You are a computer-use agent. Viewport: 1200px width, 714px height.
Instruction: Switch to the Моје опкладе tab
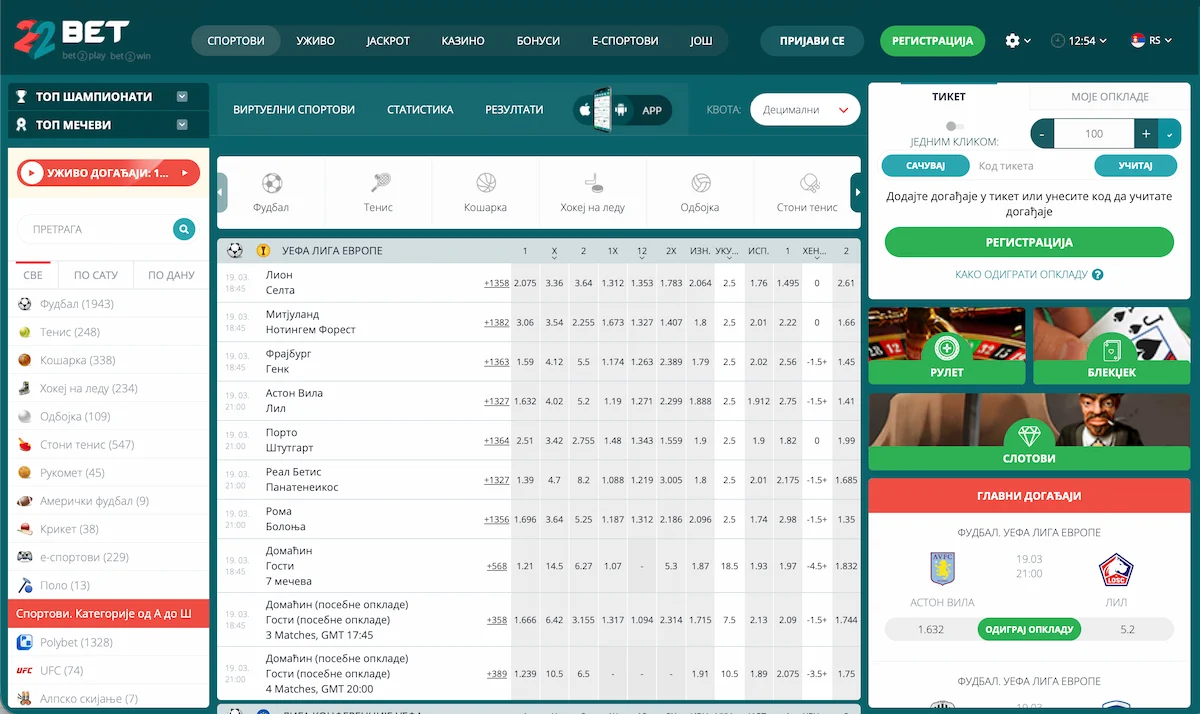(x=1110, y=97)
